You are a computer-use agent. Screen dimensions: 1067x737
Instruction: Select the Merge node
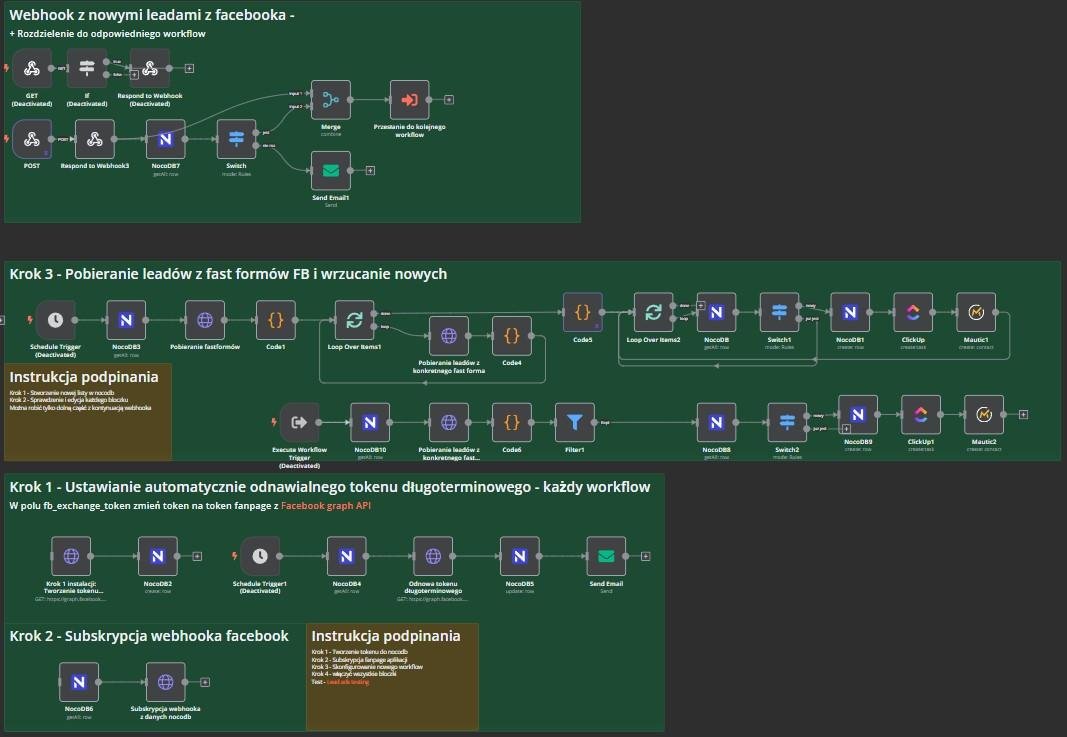pyautogui.click(x=331, y=100)
